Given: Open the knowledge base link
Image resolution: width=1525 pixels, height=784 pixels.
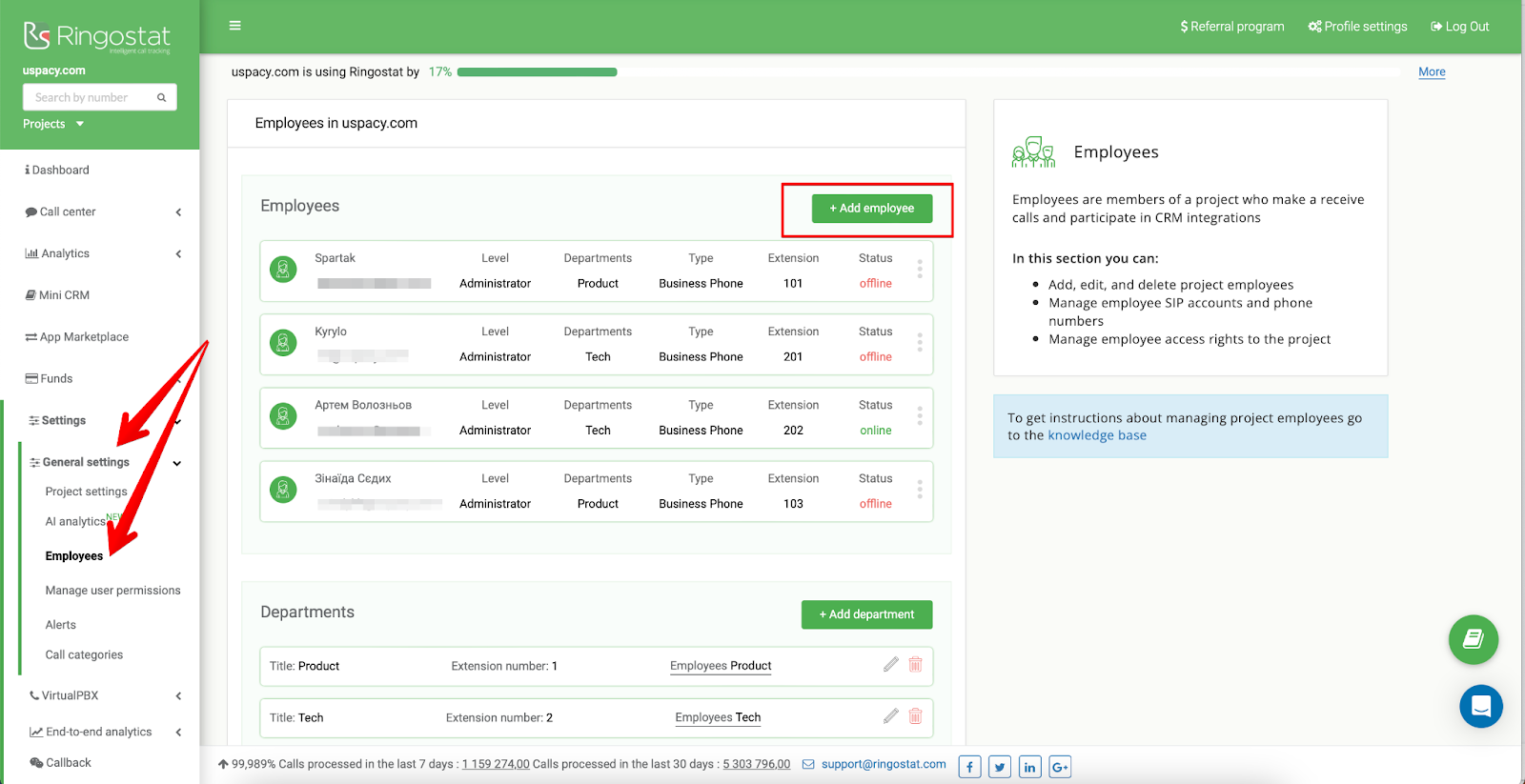Looking at the screenshot, I should (x=1097, y=435).
